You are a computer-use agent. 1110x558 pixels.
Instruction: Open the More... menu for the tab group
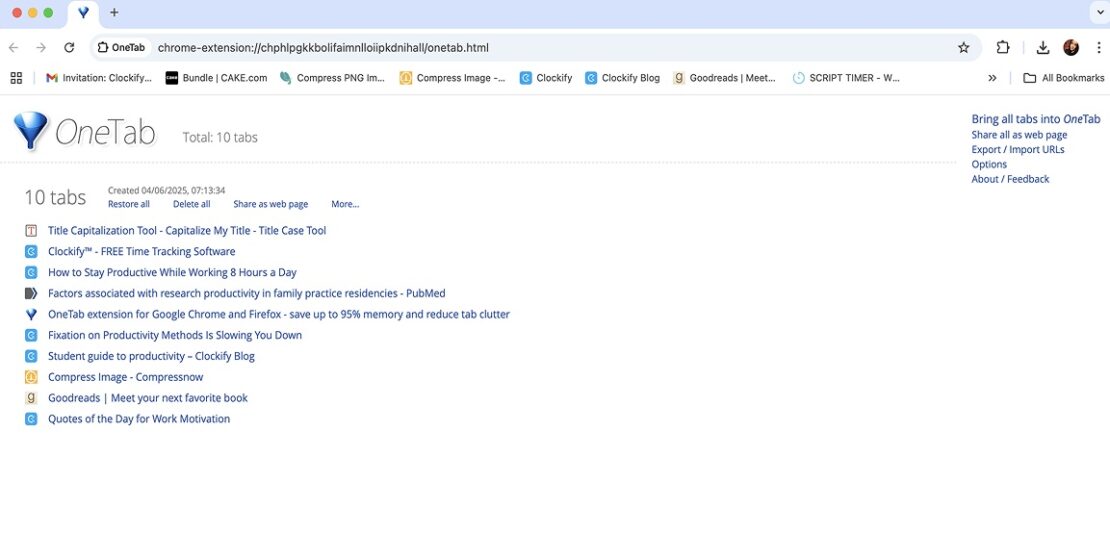[345, 204]
